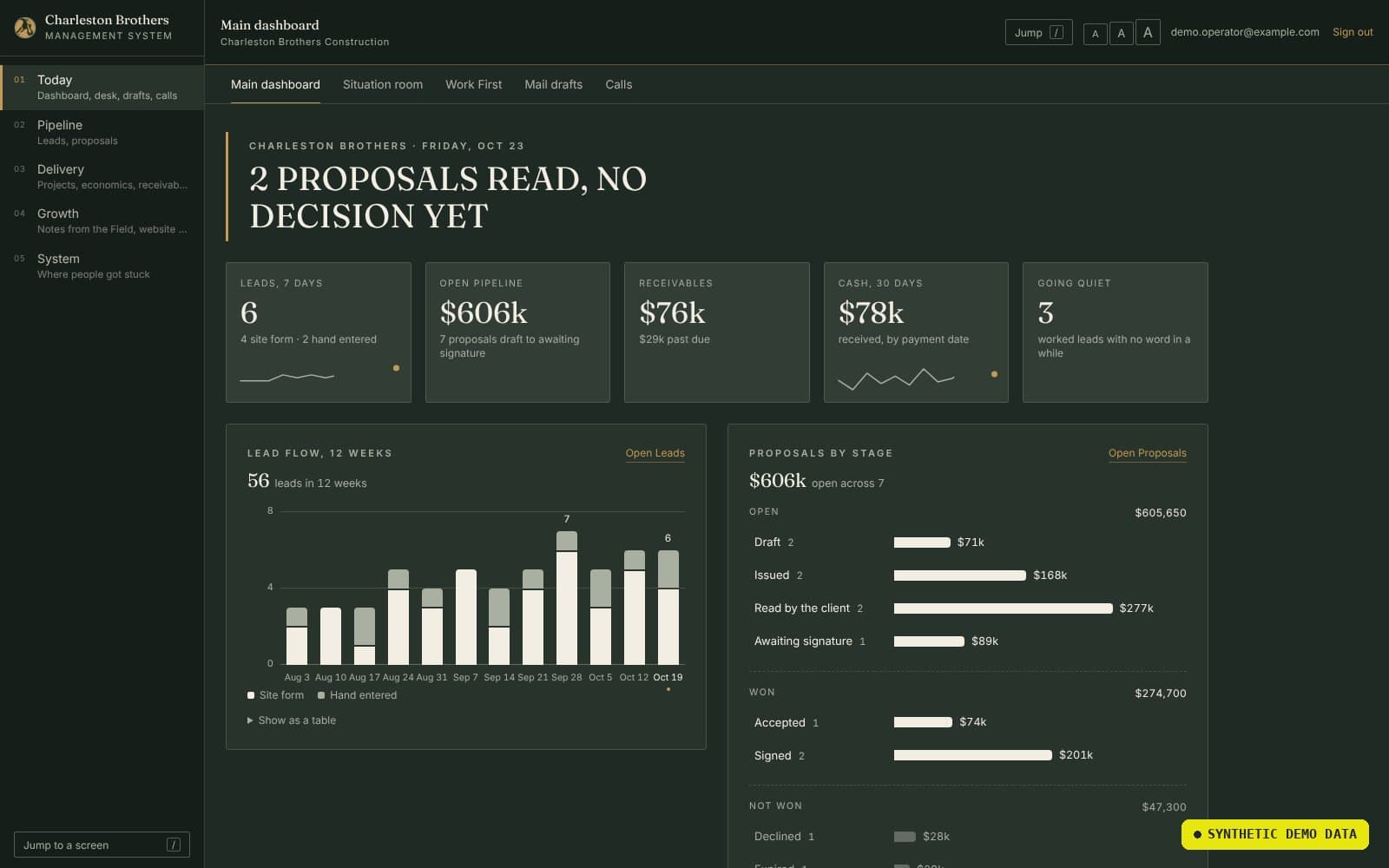Click the Oct 19 bar in lead flow chart

pos(668,608)
